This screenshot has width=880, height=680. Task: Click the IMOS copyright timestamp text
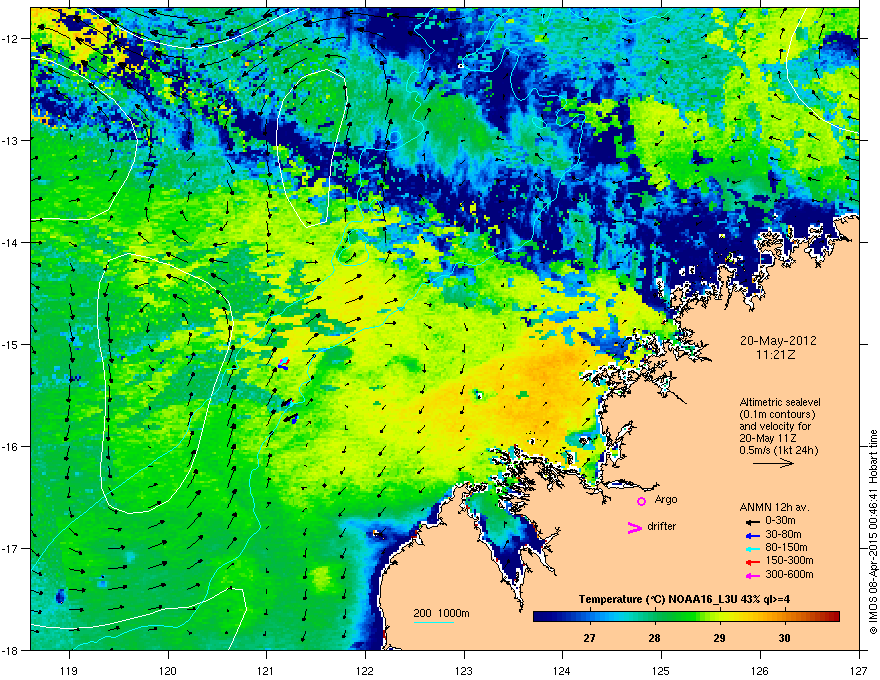pyautogui.click(x=873, y=533)
